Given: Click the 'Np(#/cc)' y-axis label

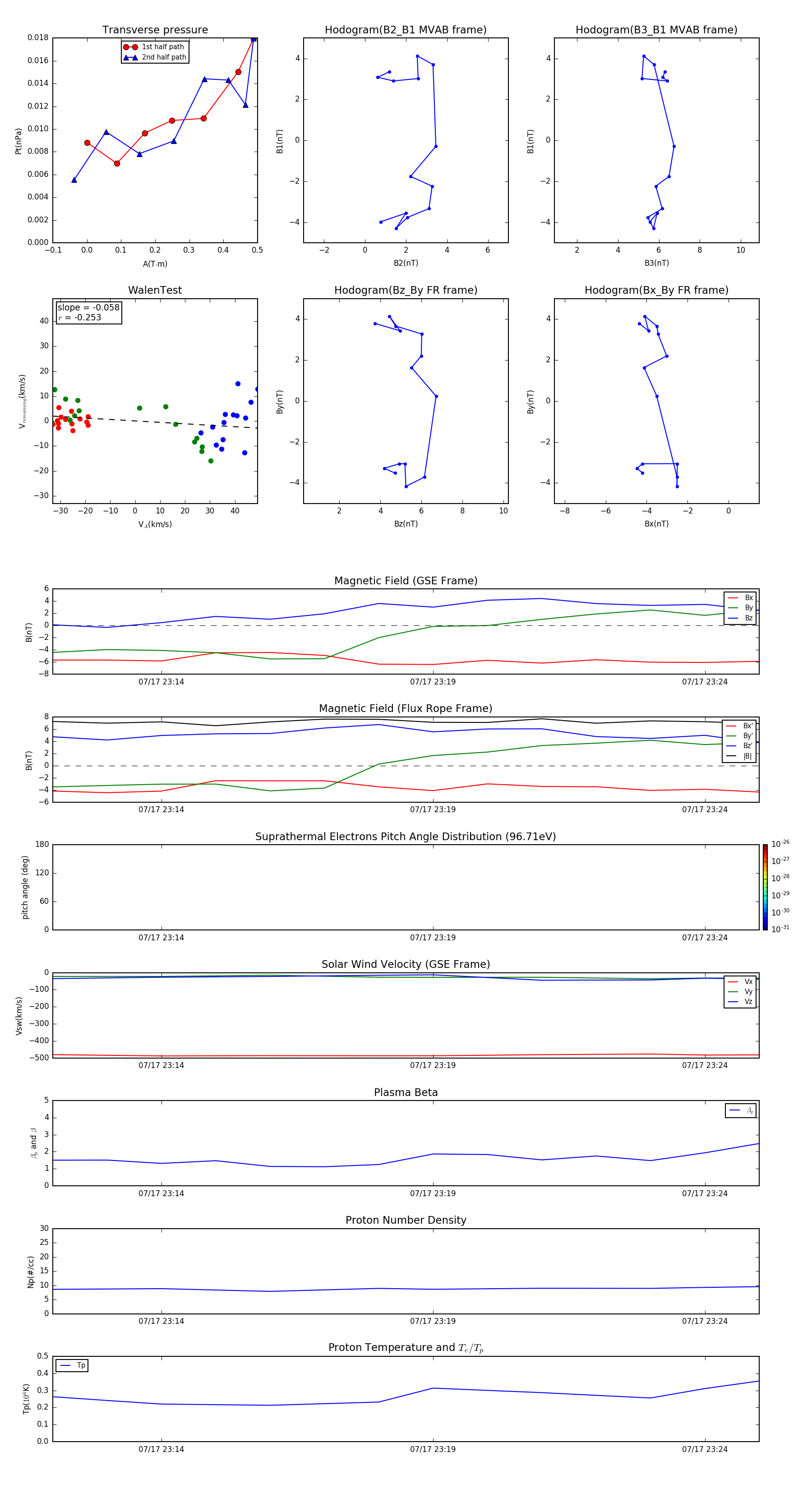Looking at the screenshot, I should [31, 1272].
